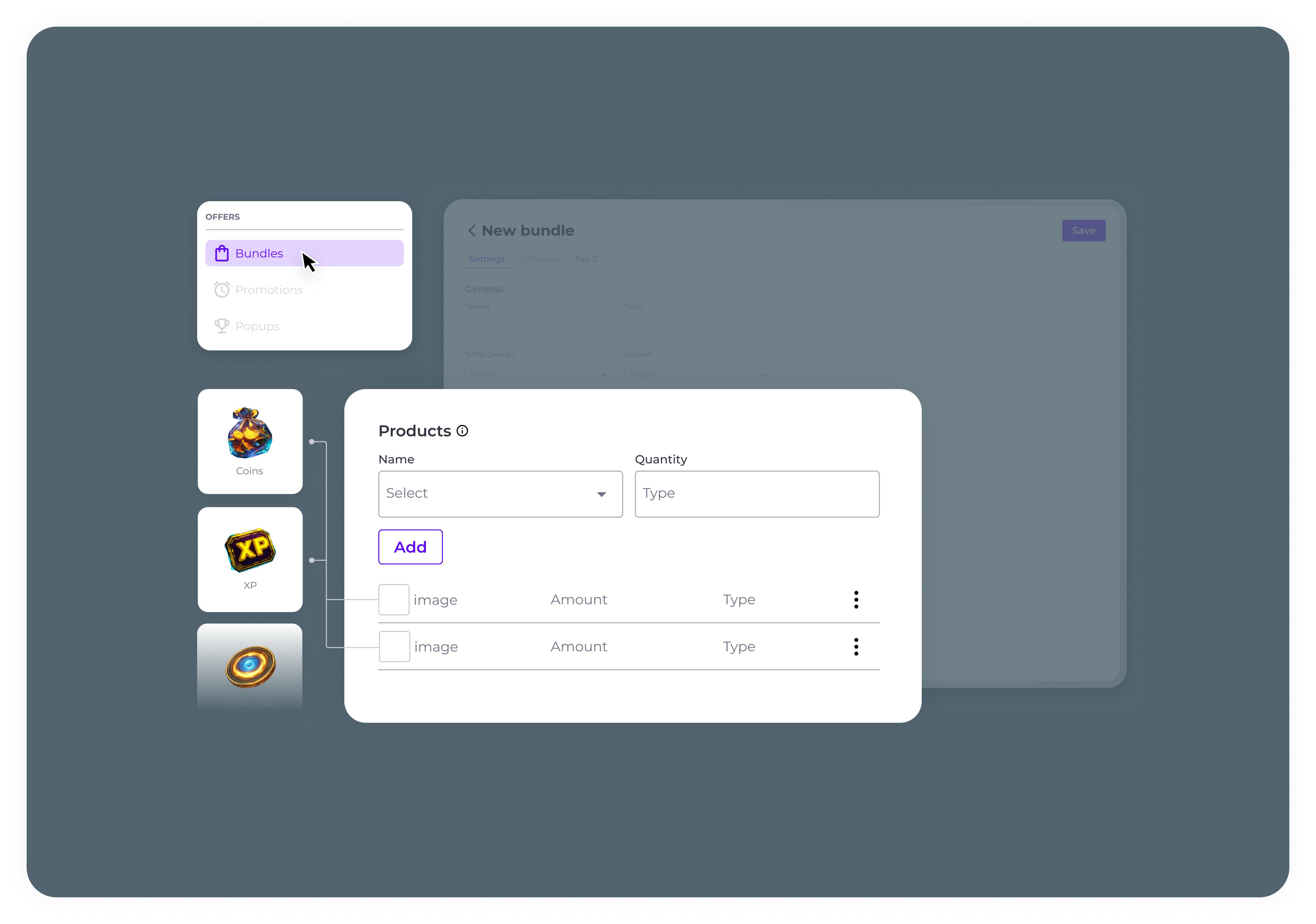Image resolution: width=1316 pixels, height=924 pixels.
Task: Check the first product row image box
Action: click(x=394, y=600)
